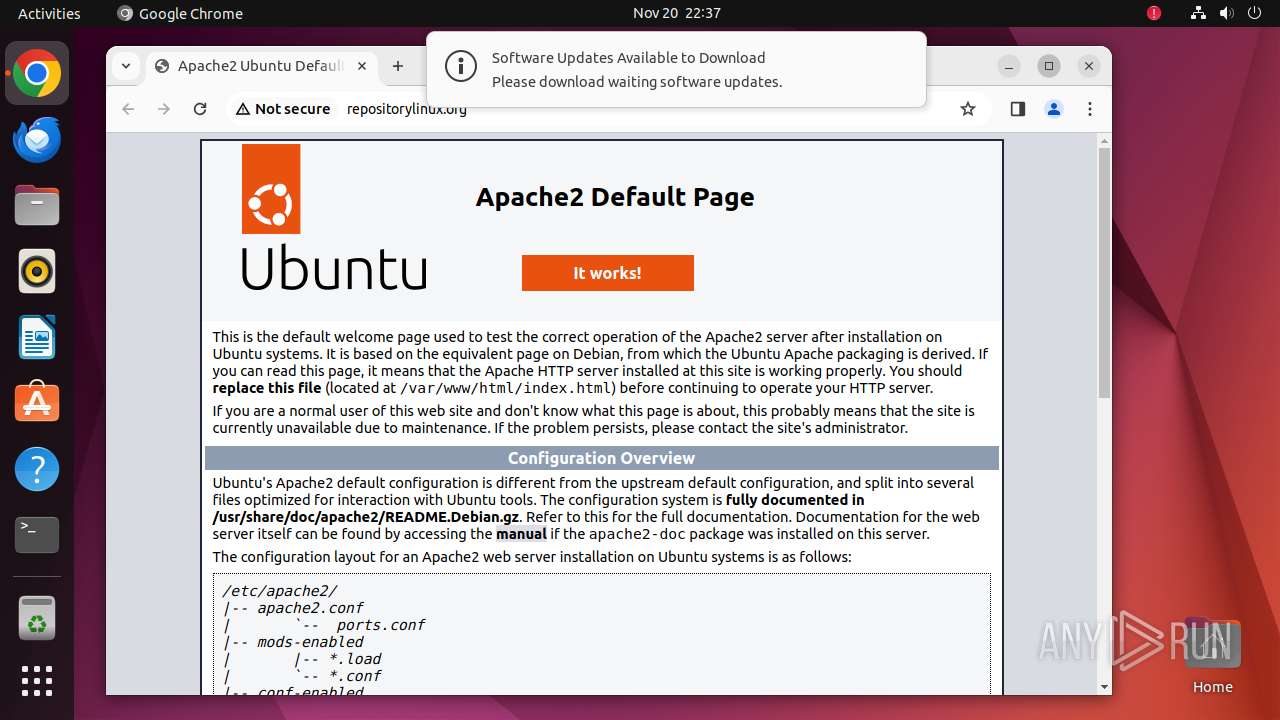Open the clock and calendar panel
1280x720 pixels.
click(x=677, y=13)
